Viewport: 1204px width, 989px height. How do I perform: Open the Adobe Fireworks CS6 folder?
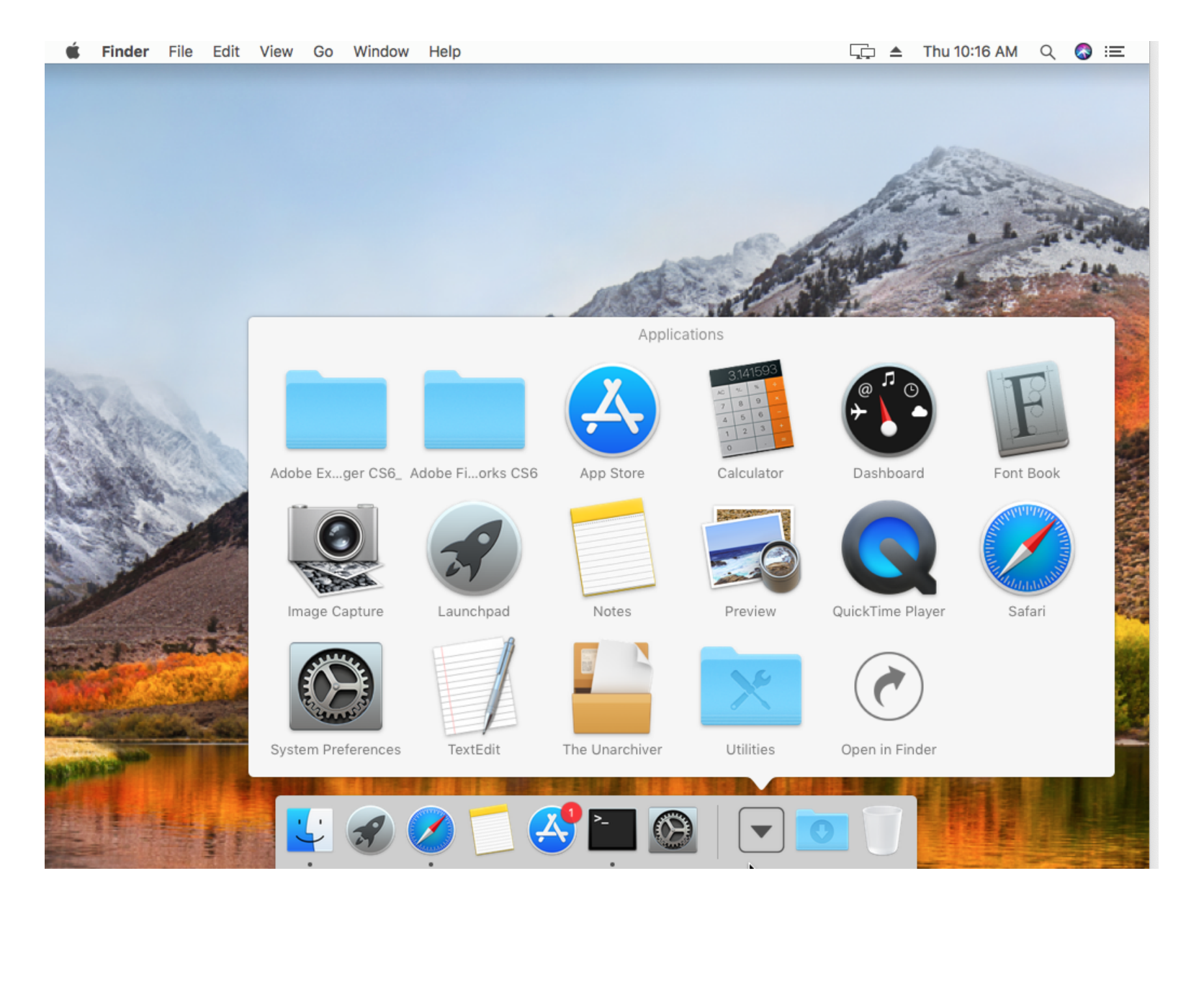click(474, 410)
